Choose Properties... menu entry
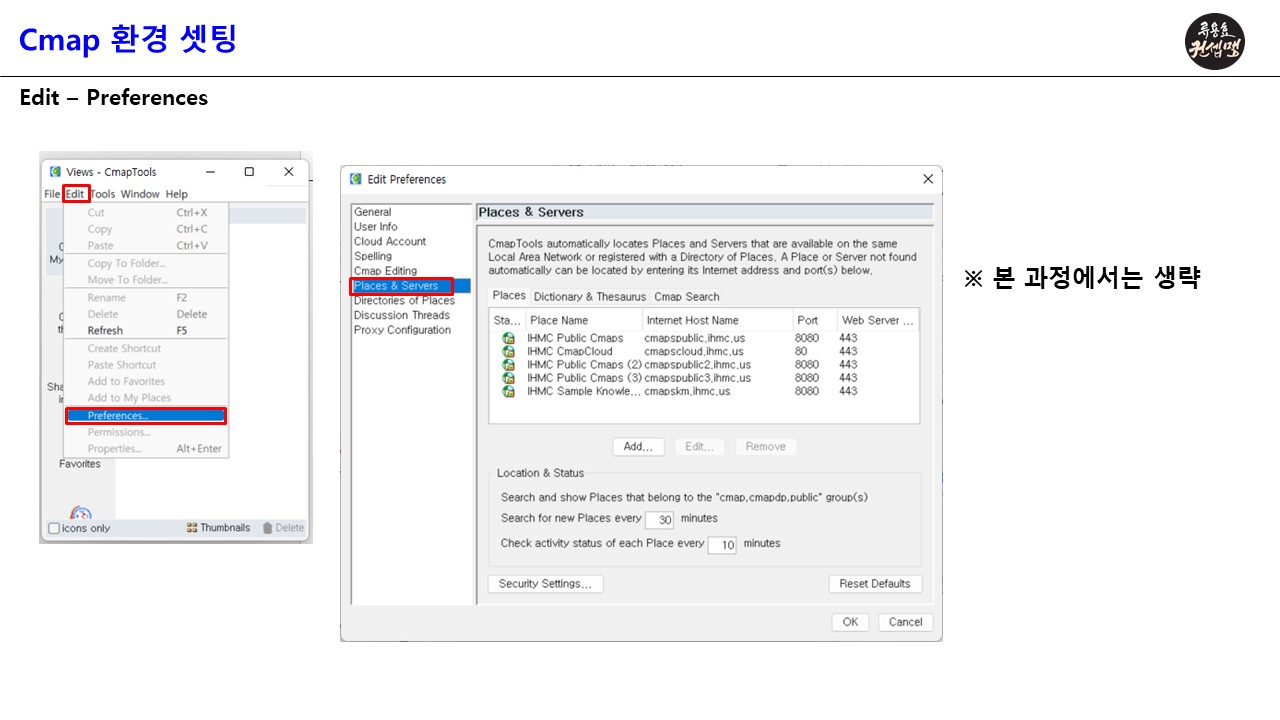Image resolution: width=1280 pixels, height=720 pixels. coord(146,449)
